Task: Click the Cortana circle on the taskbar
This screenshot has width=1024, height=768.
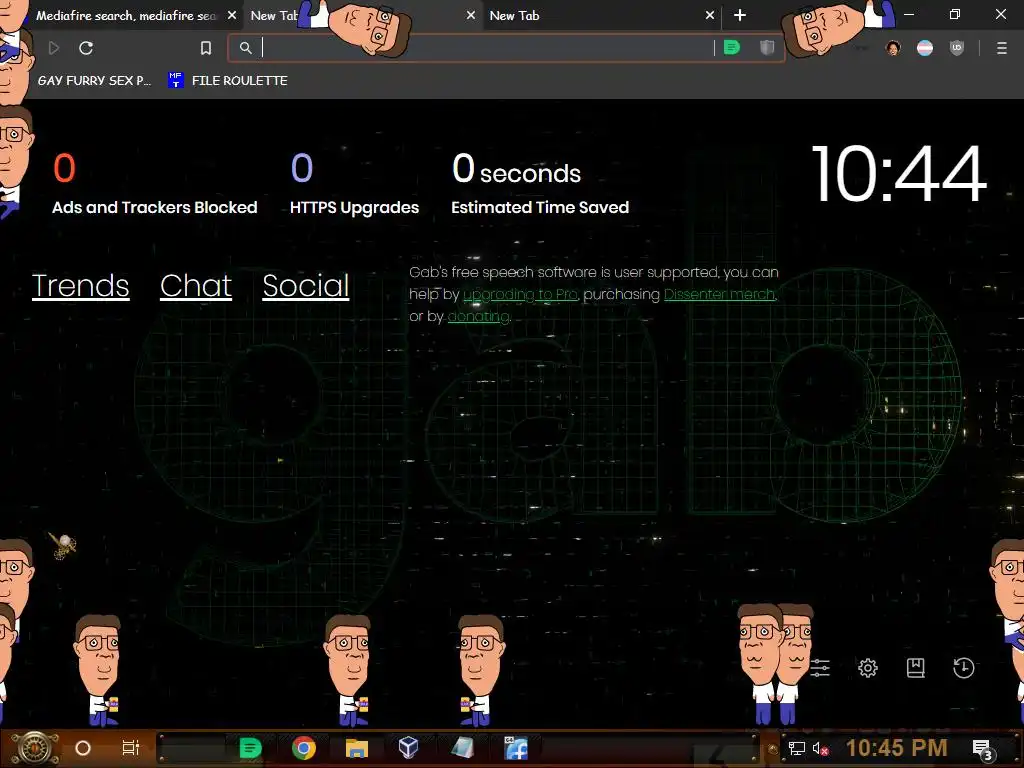Action: click(x=83, y=748)
